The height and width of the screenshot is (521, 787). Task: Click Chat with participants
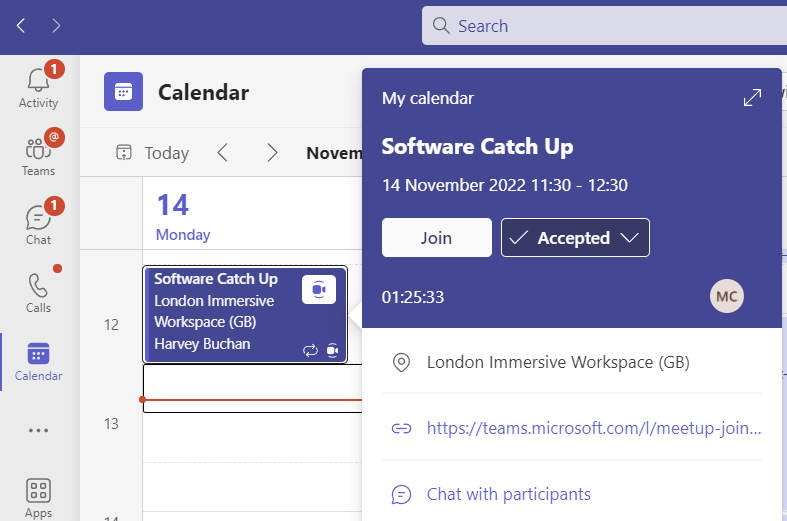(508, 494)
